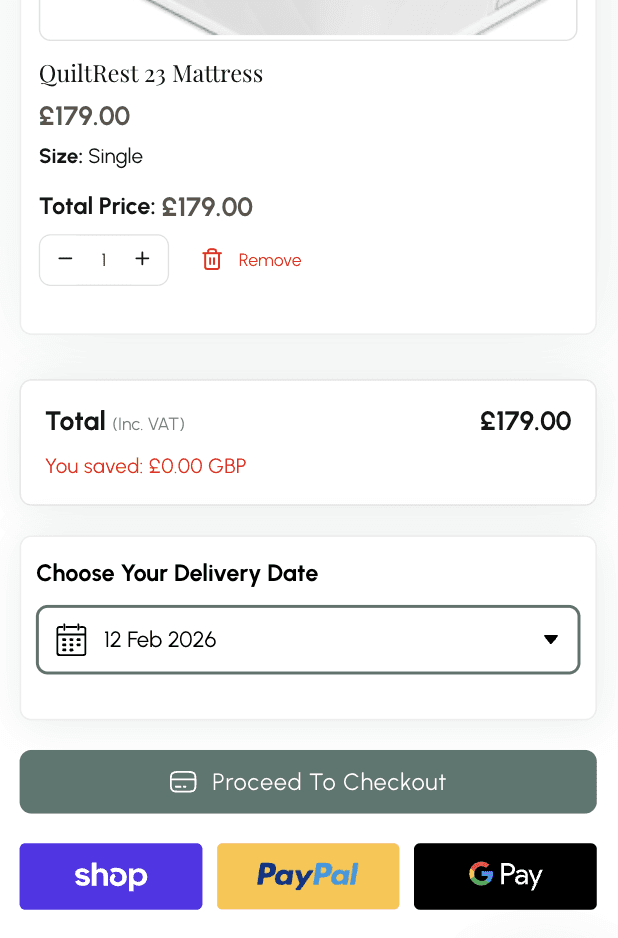Select the PayPal payment icon
This screenshot has height=938, width=618.
click(x=307, y=875)
